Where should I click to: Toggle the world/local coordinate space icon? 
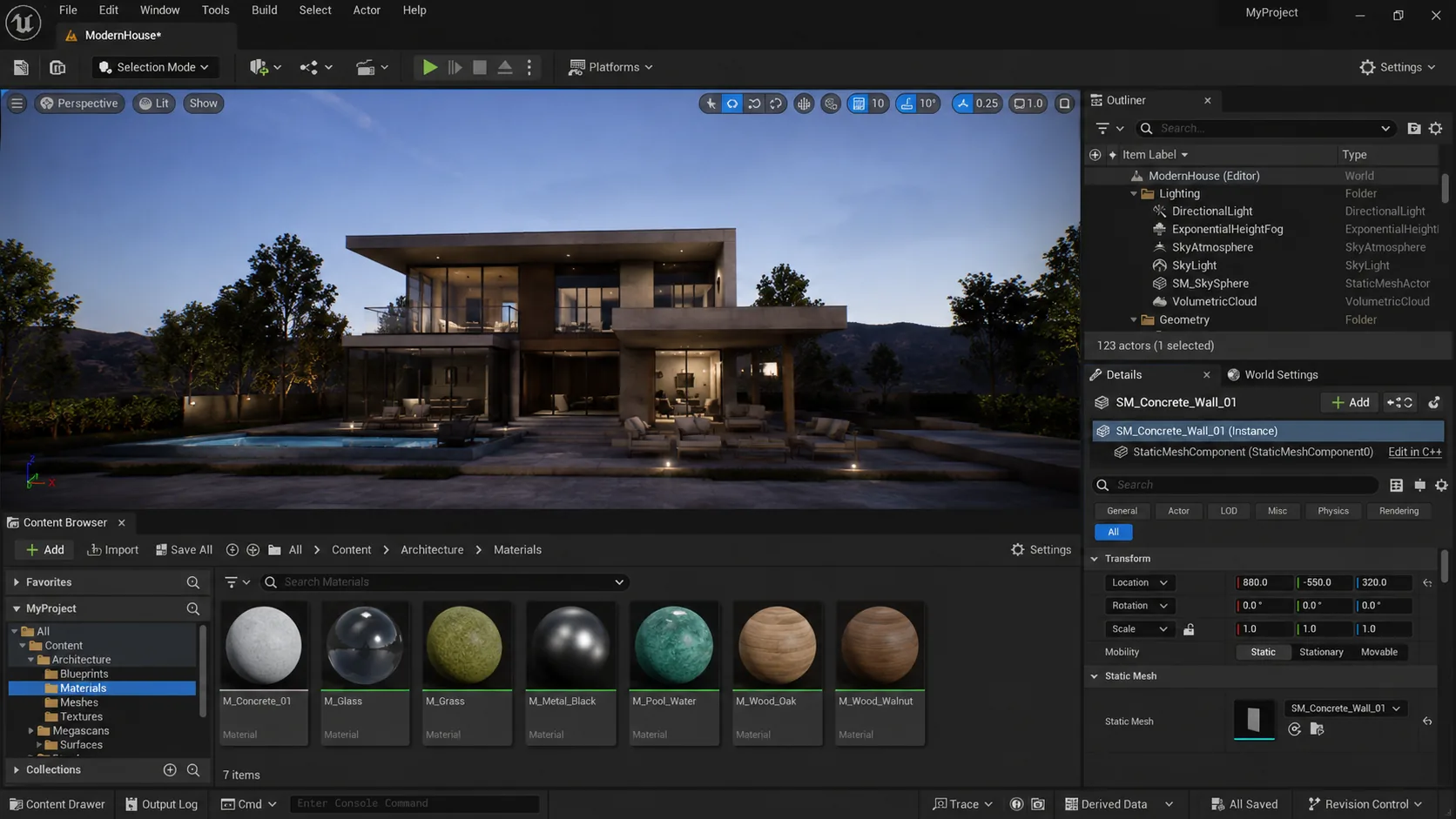[x=804, y=104]
